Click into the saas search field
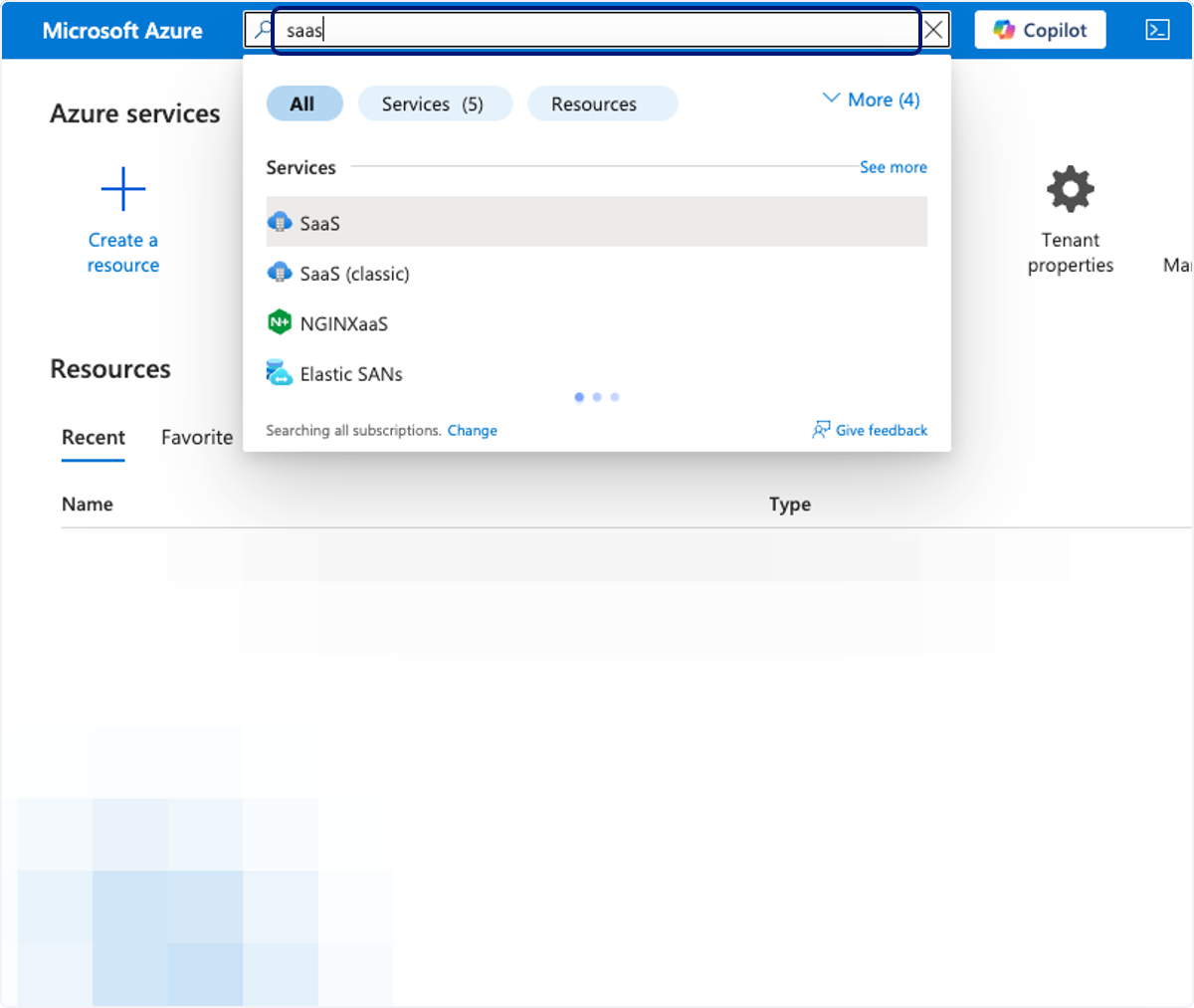This screenshot has height=1008, width=1194. coord(595,30)
